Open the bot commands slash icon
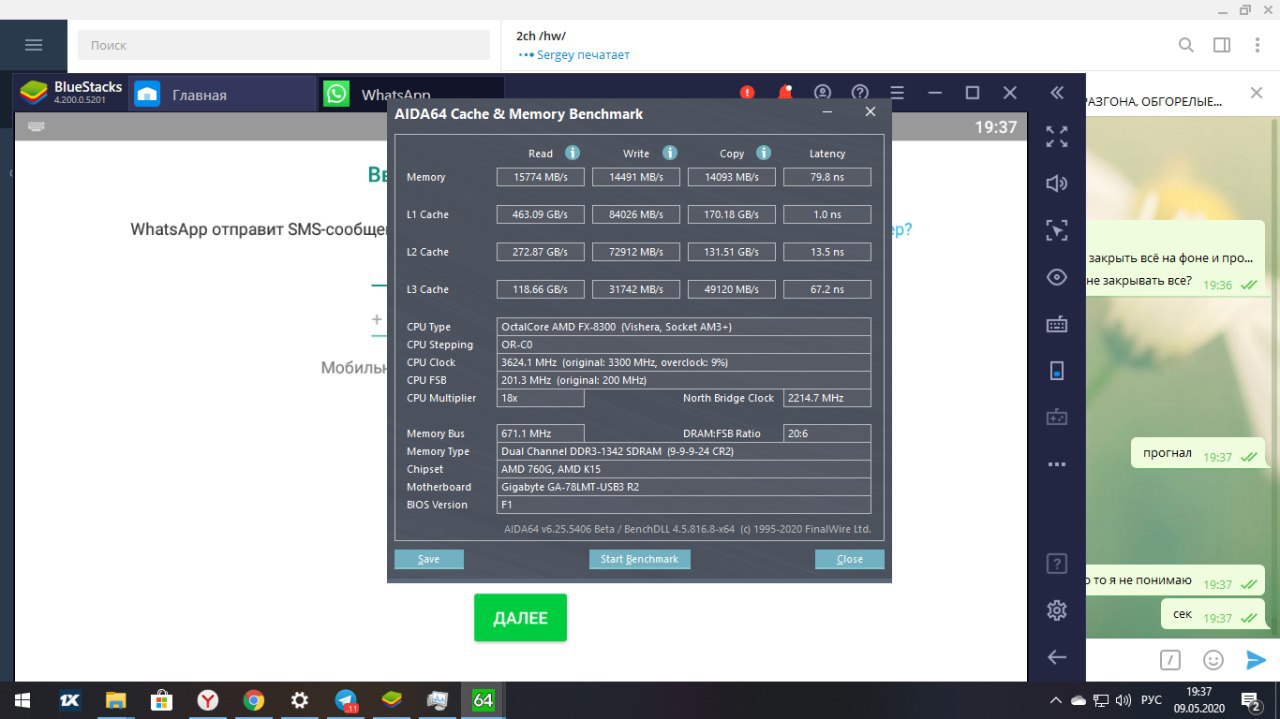 (1170, 659)
